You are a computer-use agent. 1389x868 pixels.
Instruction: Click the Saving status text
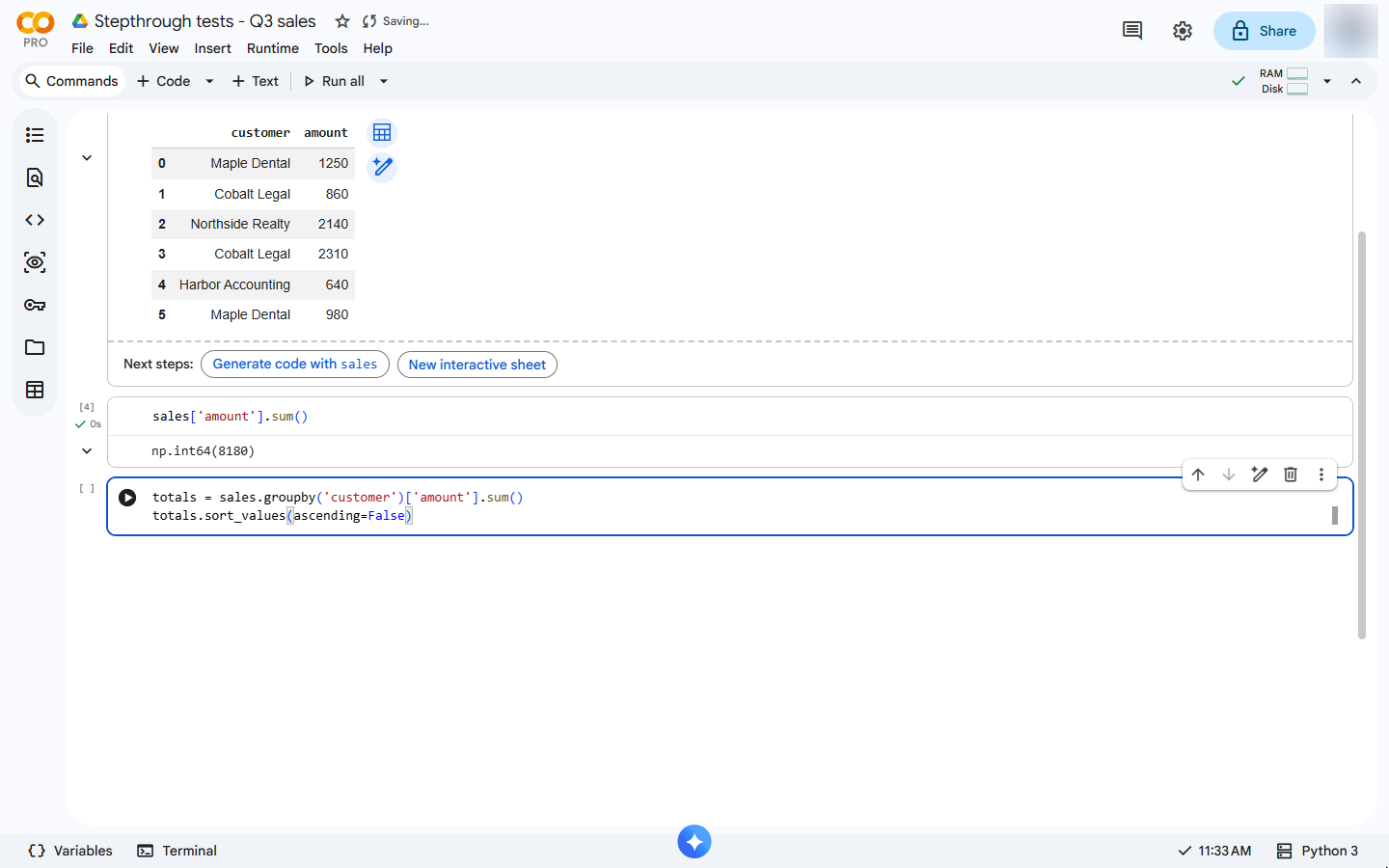click(405, 21)
